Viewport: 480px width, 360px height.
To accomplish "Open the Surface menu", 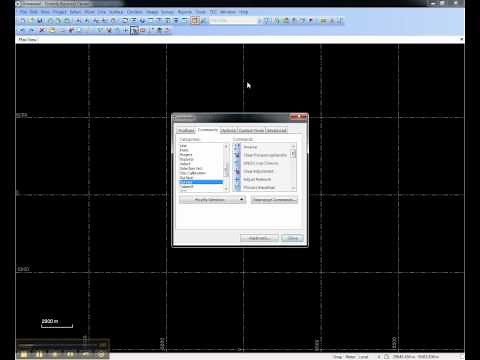I will click(116, 12).
